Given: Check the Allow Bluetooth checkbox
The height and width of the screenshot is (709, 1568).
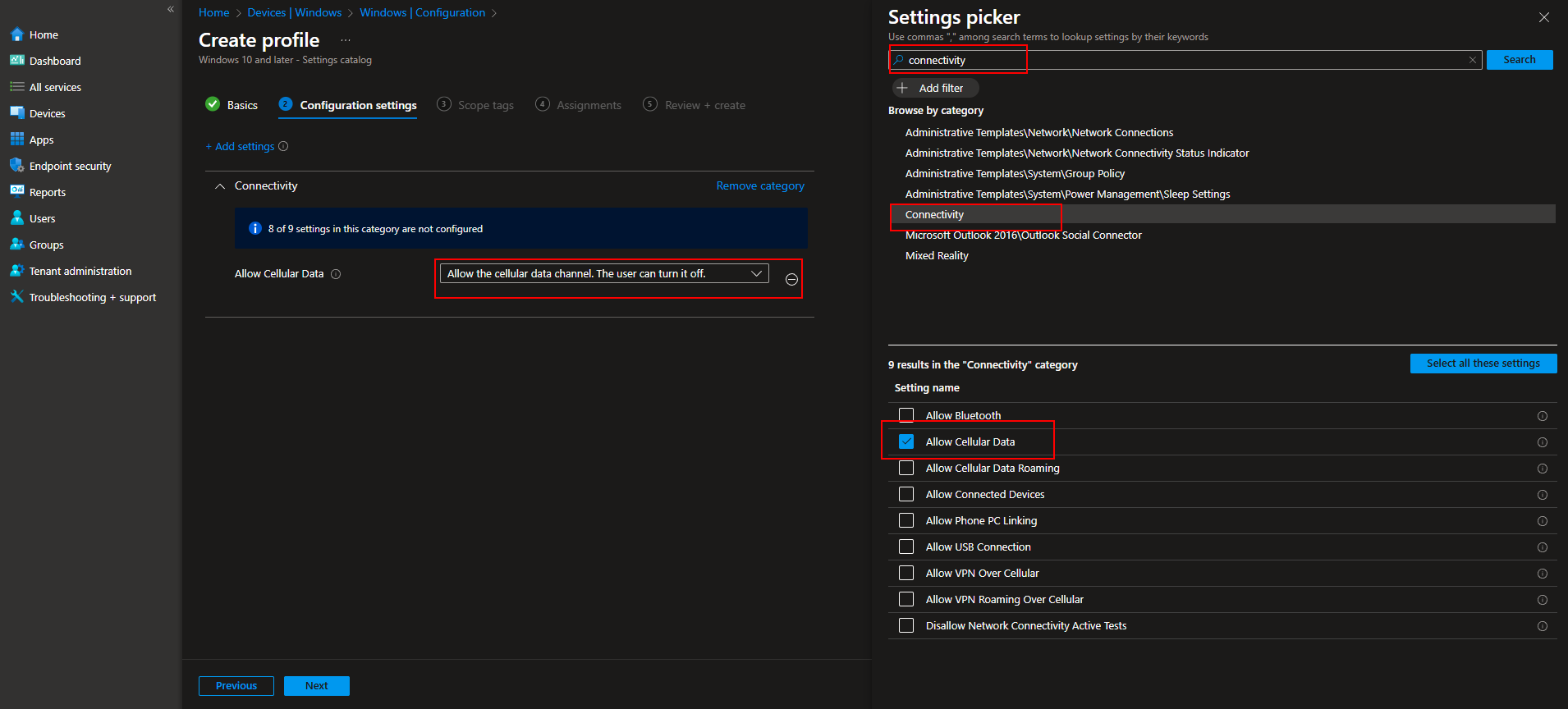Looking at the screenshot, I should [x=906, y=415].
